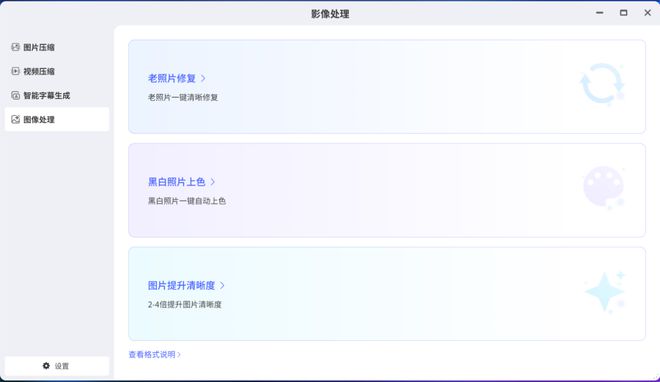Select the 图像处理 label in sidebar

point(39,119)
